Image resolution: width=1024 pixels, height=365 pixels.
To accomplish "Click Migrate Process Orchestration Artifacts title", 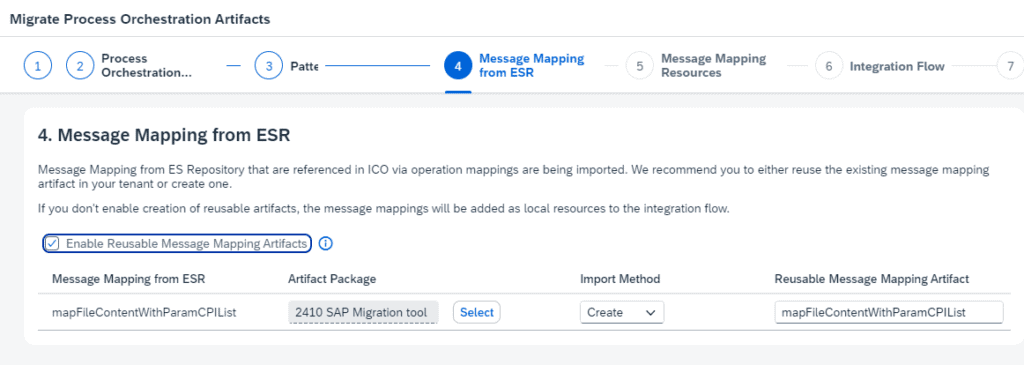I will [140, 19].
